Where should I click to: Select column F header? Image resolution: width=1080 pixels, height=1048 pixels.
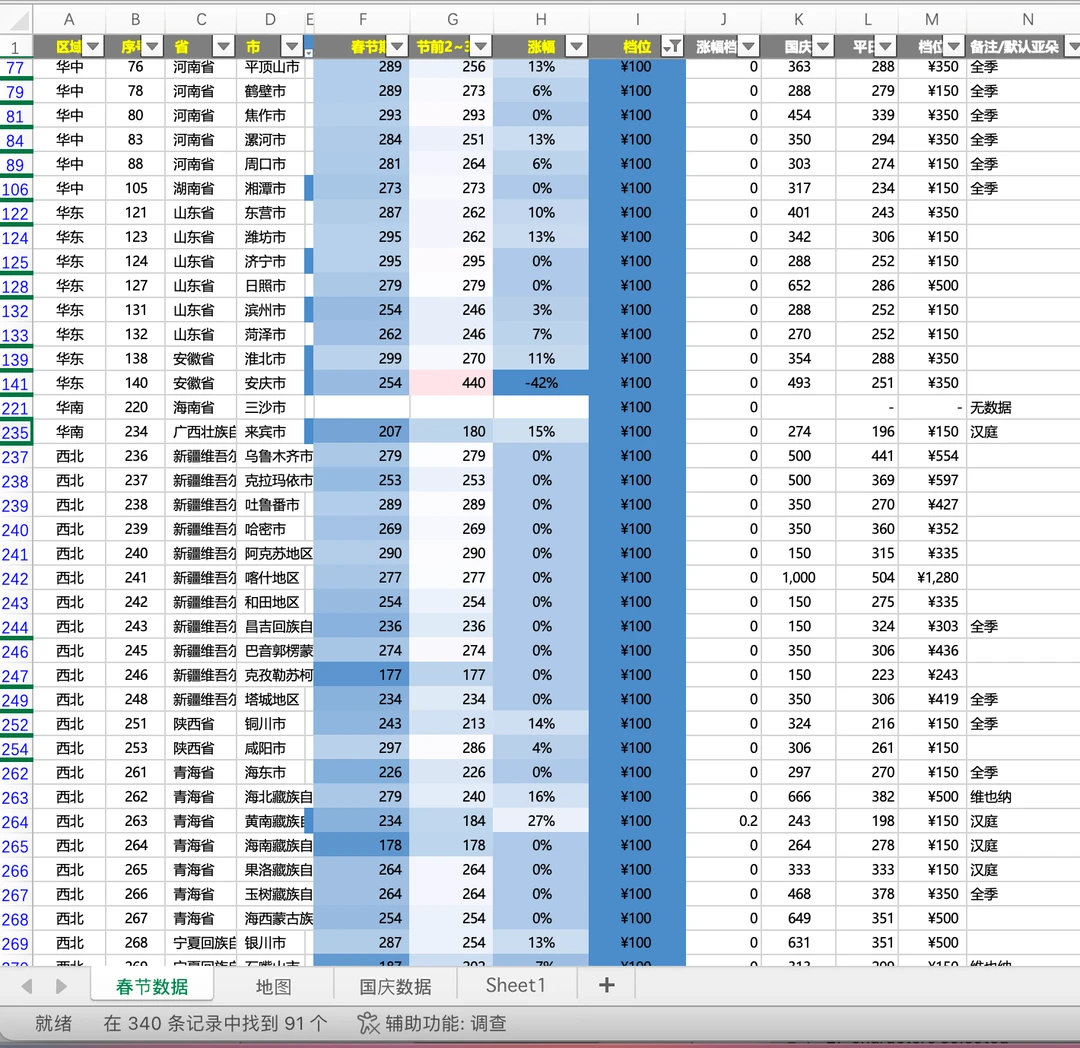point(362,20)
